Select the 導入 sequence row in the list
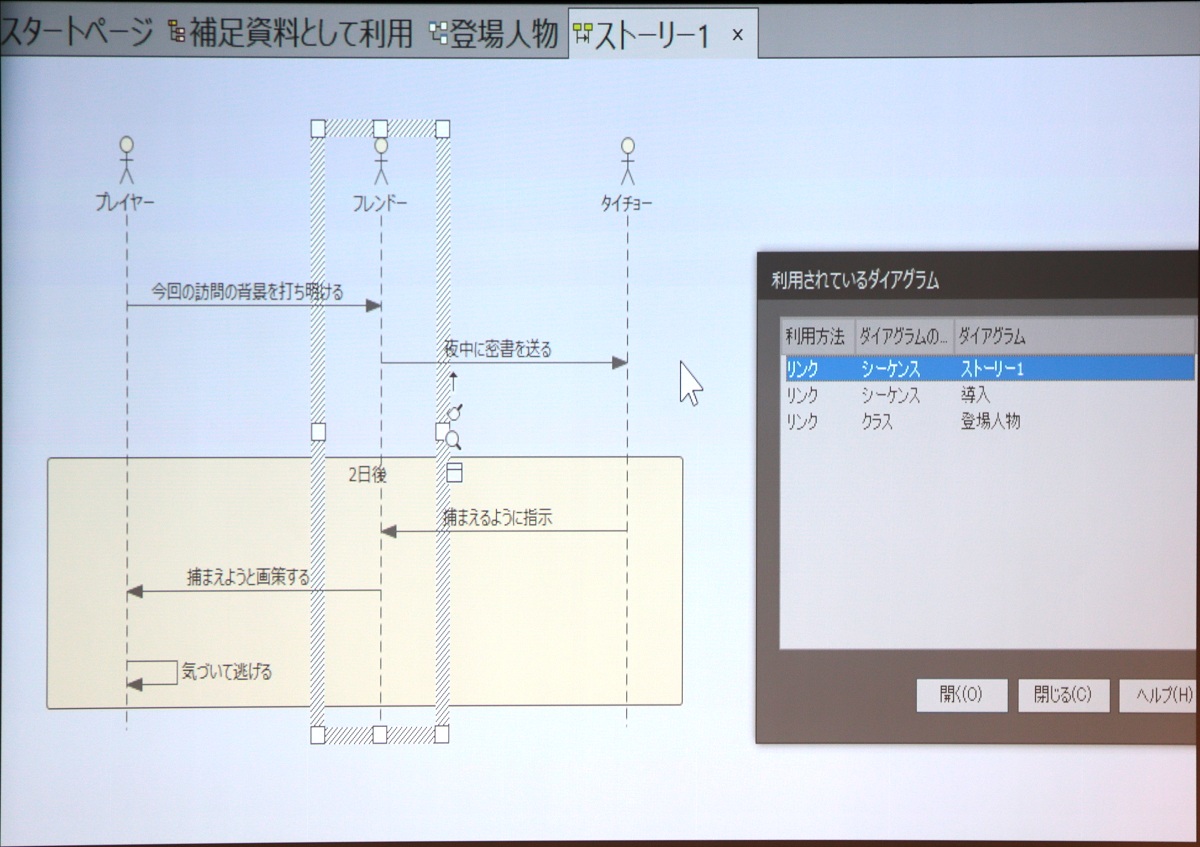The height and width of the screenshot is (847, 1200). [975, 395]
